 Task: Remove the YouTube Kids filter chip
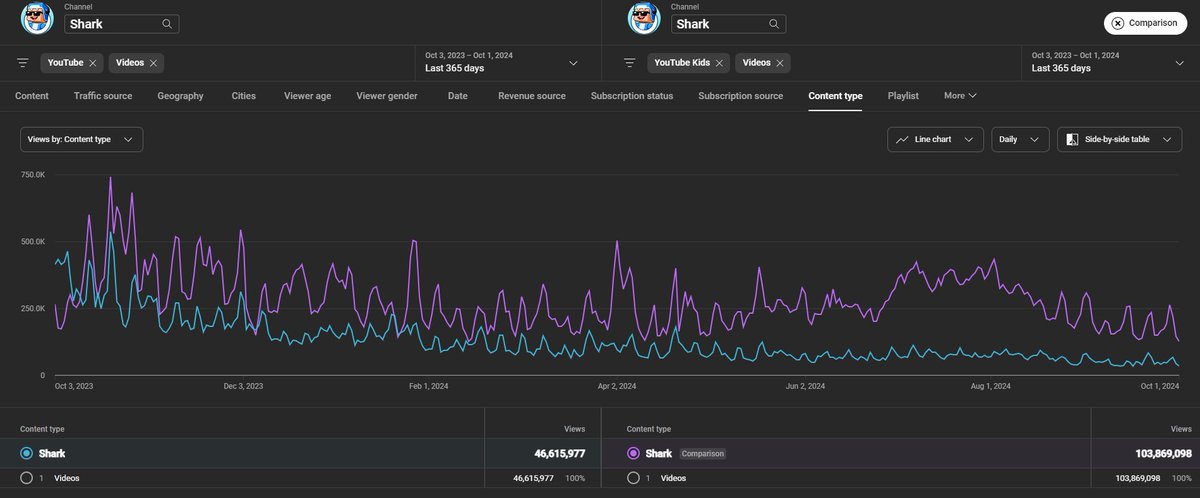pos(720,63)
